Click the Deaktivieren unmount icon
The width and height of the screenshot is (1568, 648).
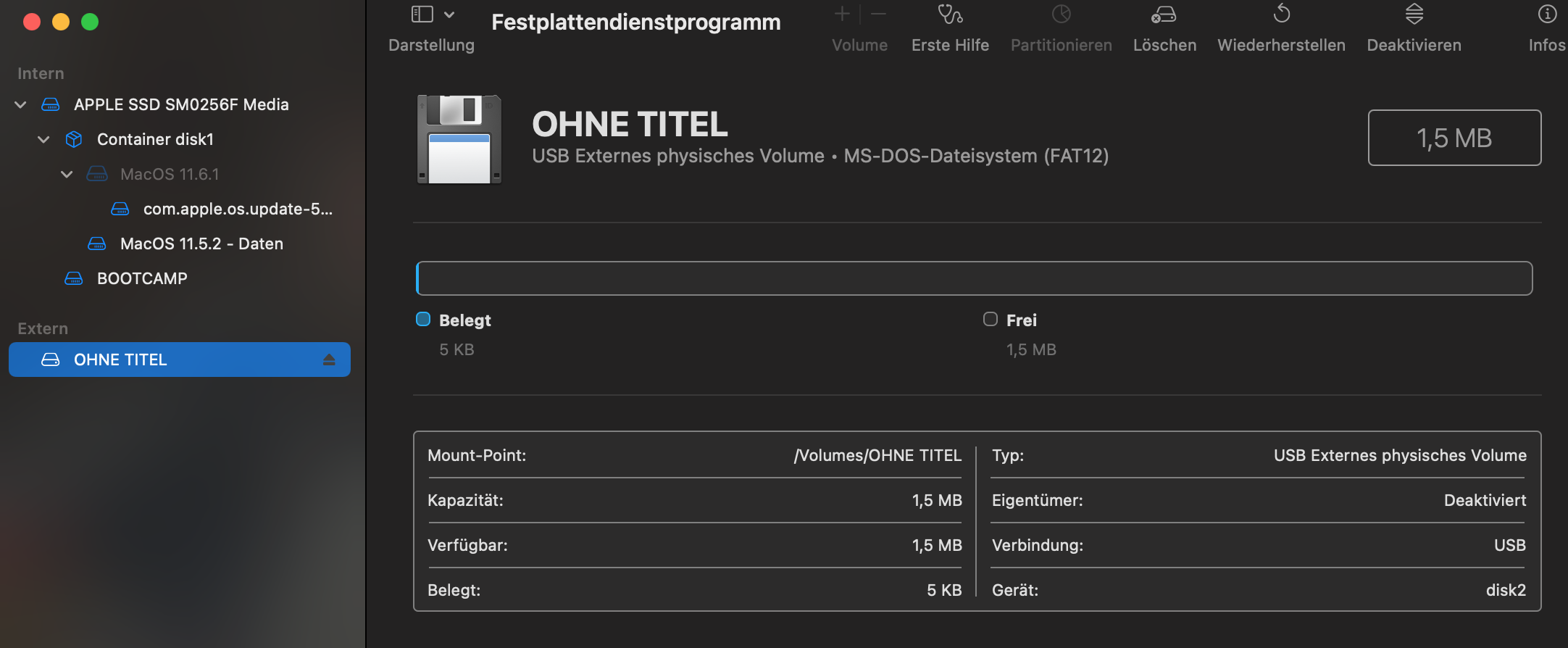click(x=1414, y=14)
